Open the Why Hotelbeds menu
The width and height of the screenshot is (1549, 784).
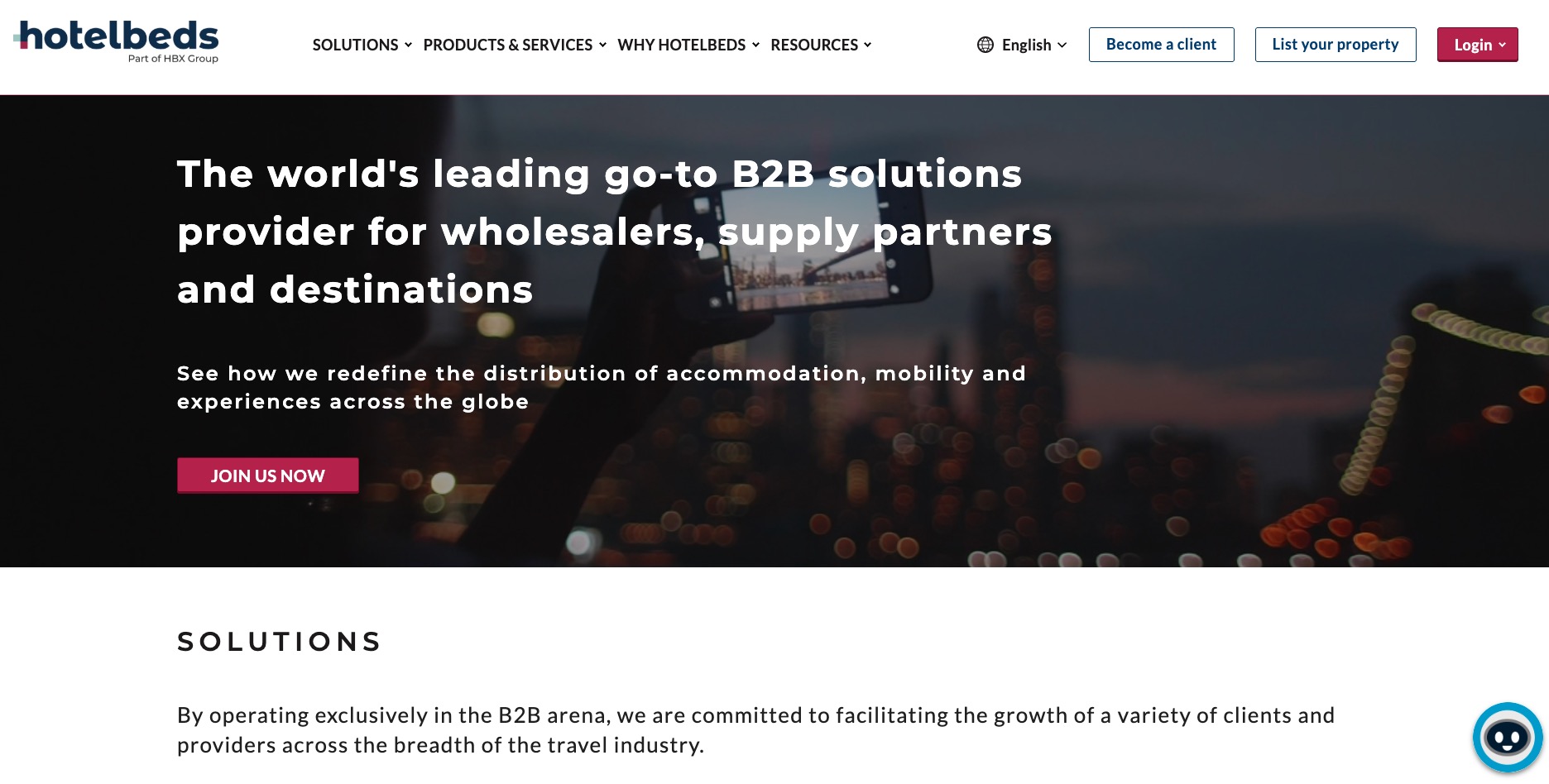(681, 45)
